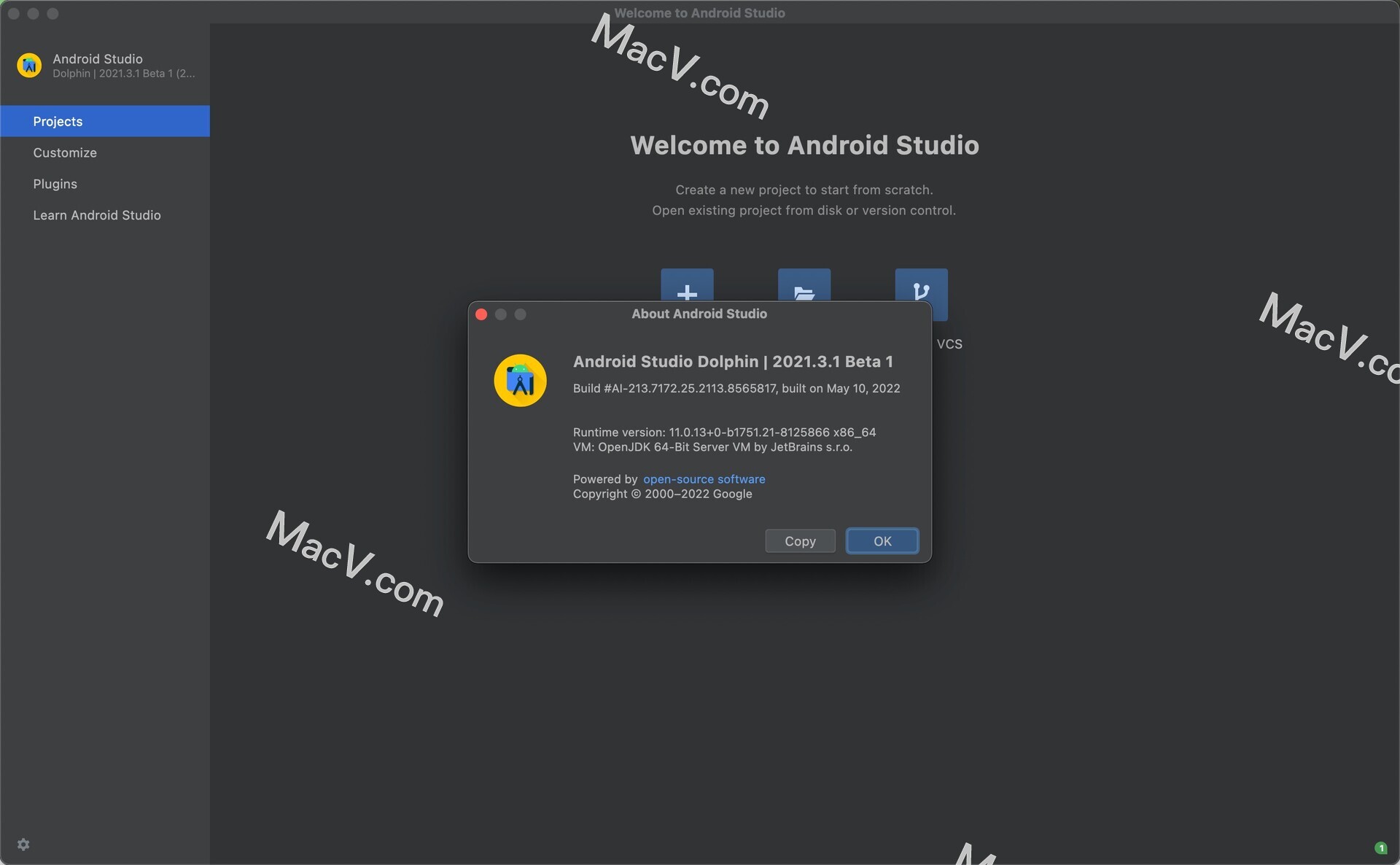
Task: Click the open-source software hyperlink
Action: [x=703, y=478]
